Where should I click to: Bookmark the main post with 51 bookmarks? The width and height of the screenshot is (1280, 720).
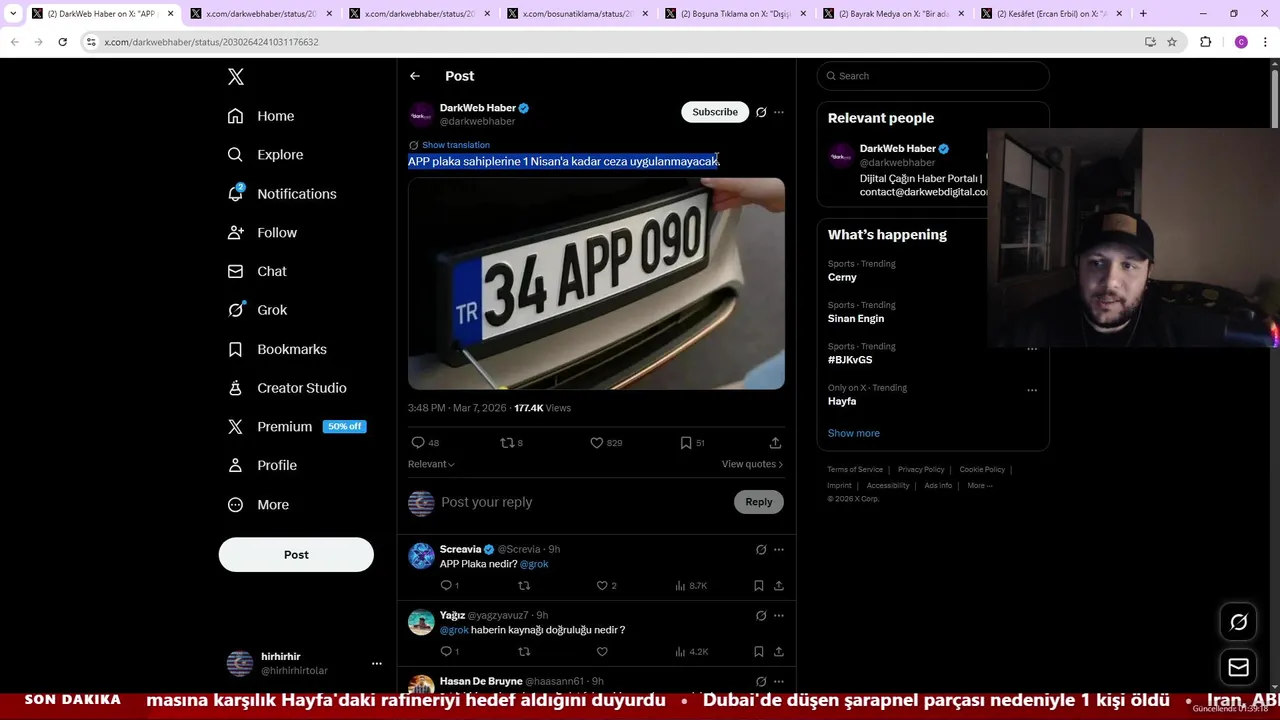tap(692, 442)
